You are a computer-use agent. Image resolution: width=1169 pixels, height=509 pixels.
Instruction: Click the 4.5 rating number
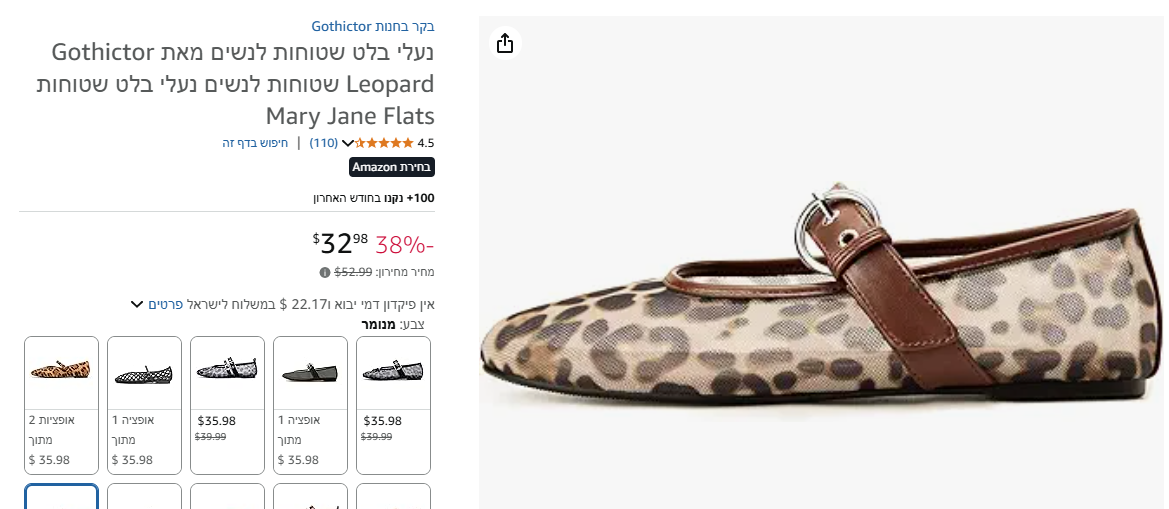[x=426, y=143]
